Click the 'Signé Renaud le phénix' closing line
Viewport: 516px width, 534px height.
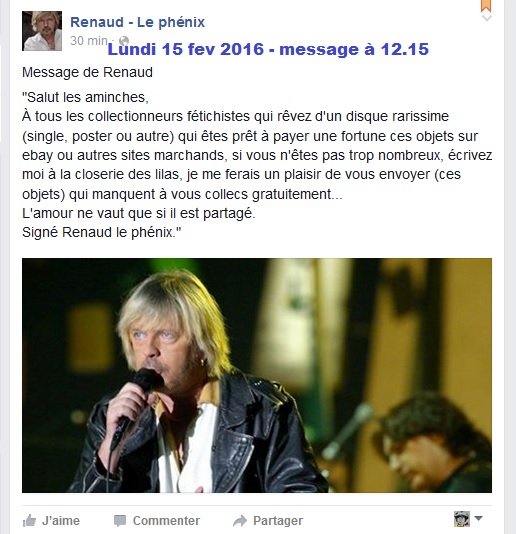click(x=101, y=233)
